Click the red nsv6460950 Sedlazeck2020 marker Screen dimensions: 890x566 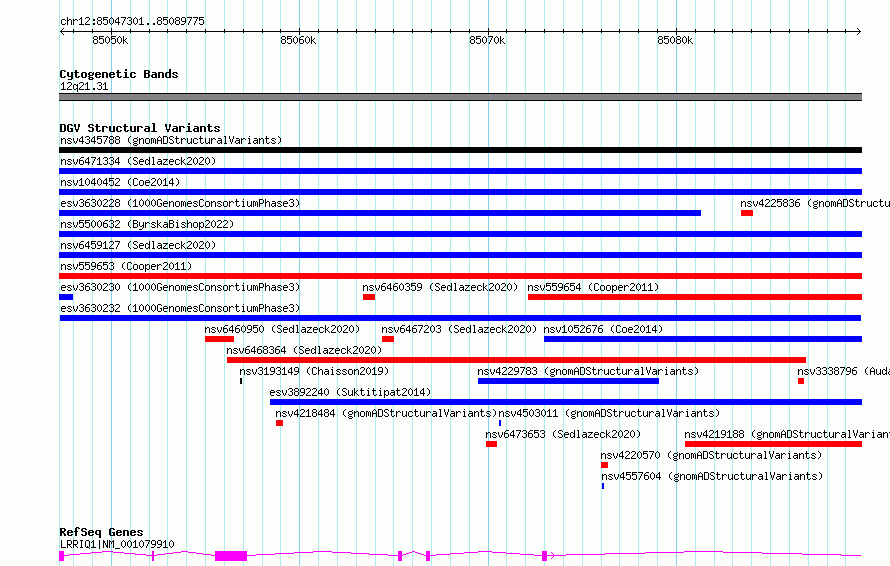220,339
